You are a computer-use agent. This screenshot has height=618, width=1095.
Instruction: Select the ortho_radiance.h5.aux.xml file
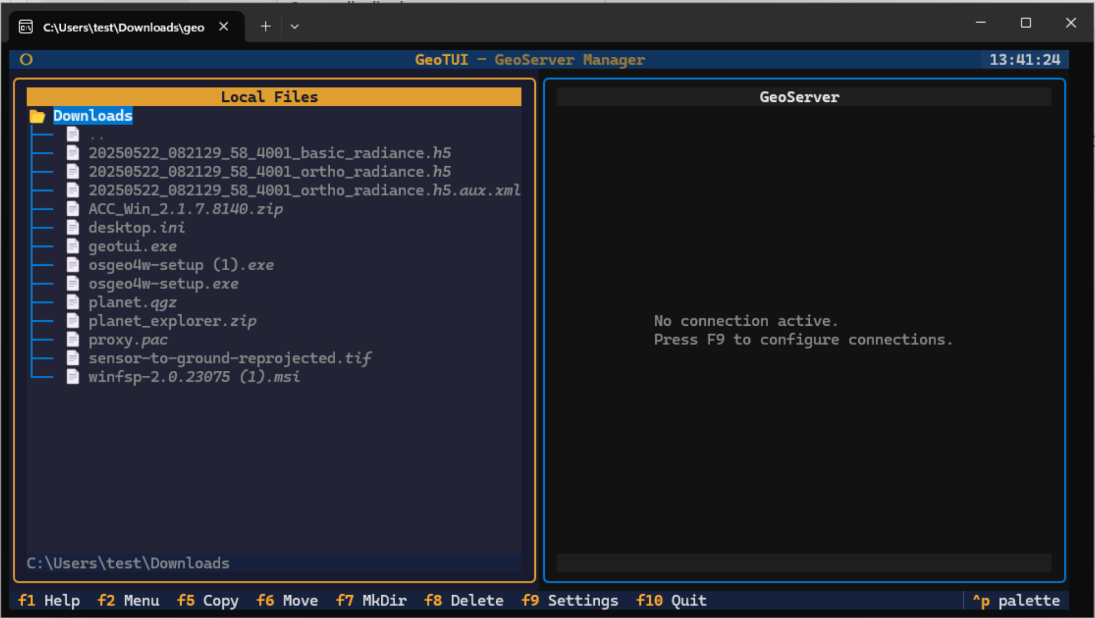(304, 190)
